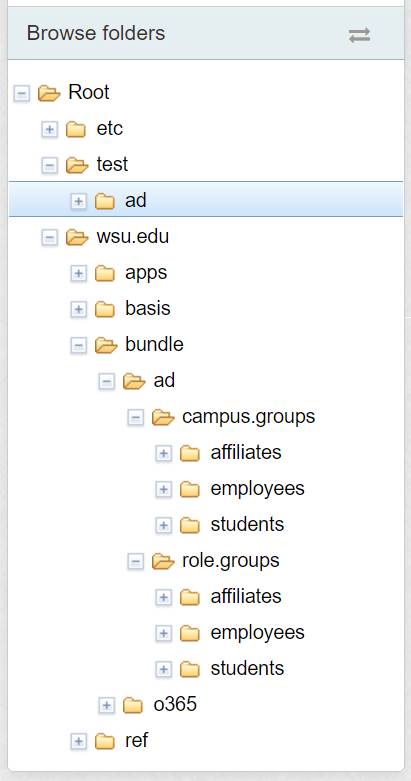Screen dimensions: 411x781
Task: Expand the ref folder
Action: [78, 741]
